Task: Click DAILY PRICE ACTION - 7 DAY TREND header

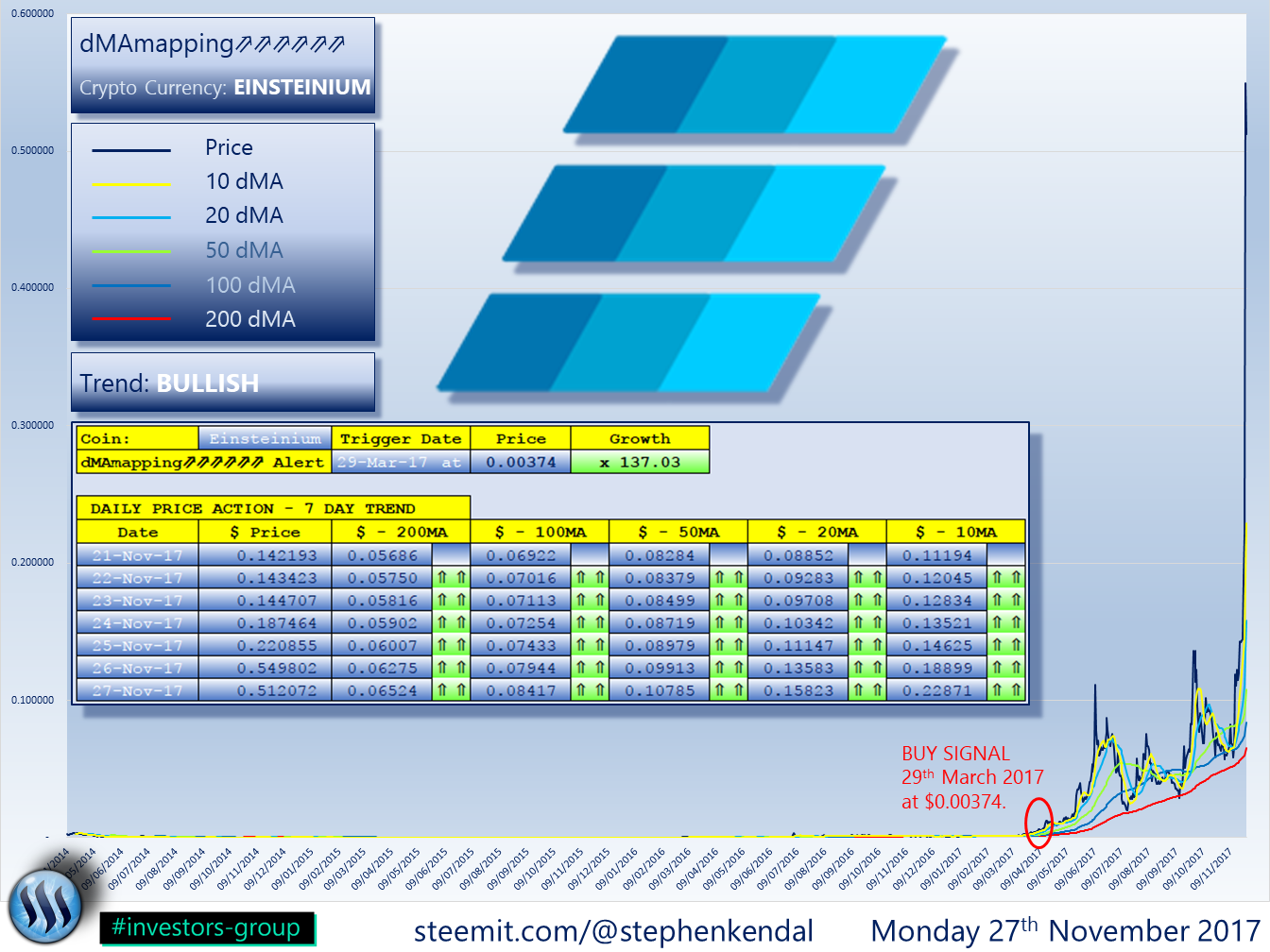Action: click(x=273, y=508)
